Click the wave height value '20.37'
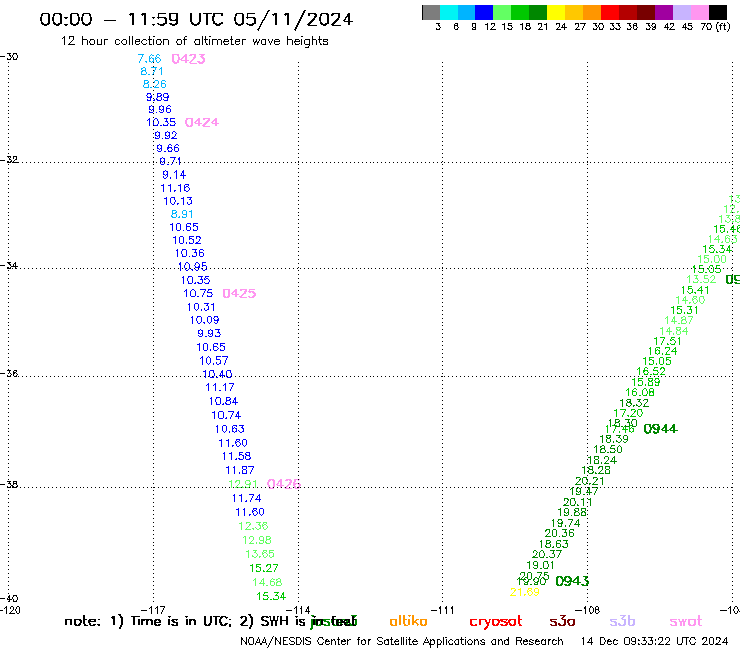Image resolution: width=740 pixels, height=650 pixels. (x=547, y=555)
